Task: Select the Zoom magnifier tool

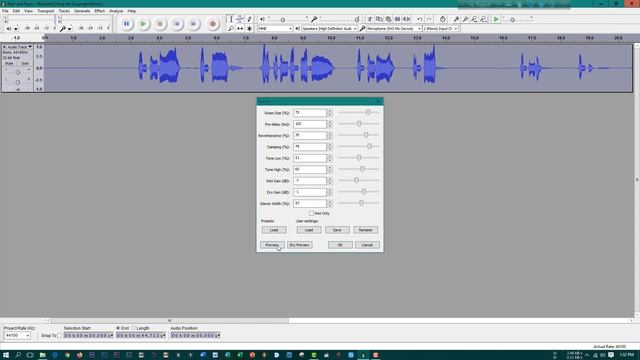Action: 231,29
